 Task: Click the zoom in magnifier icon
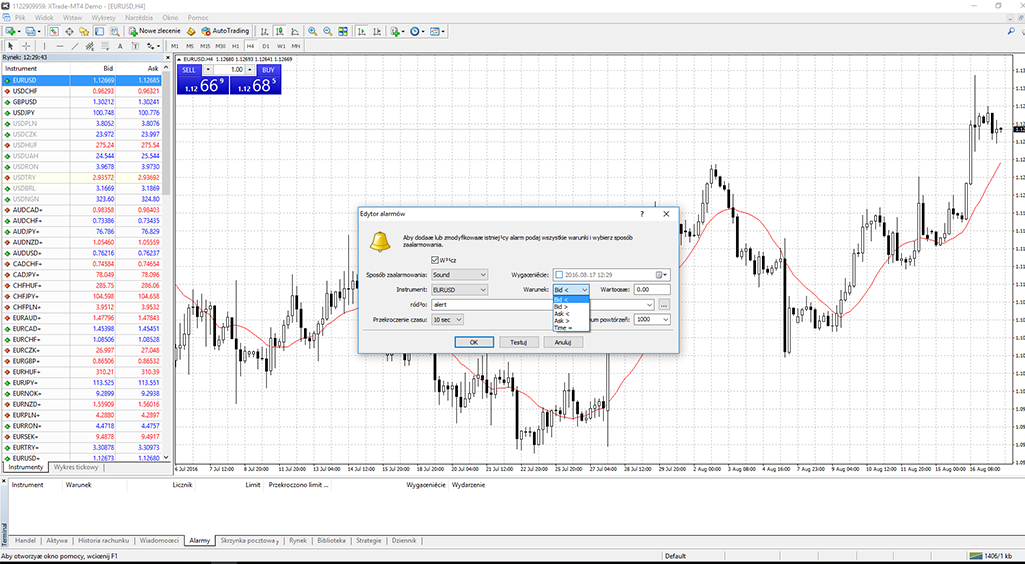pos(312,31)
